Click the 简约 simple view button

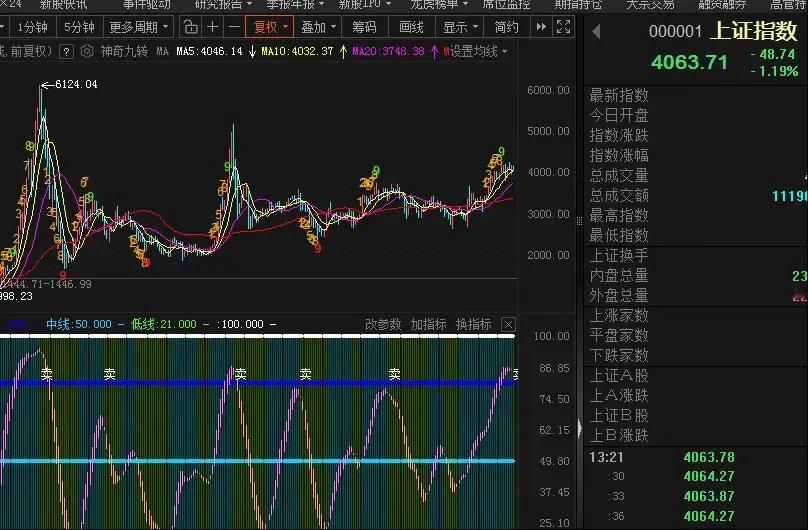coord(507,27)
